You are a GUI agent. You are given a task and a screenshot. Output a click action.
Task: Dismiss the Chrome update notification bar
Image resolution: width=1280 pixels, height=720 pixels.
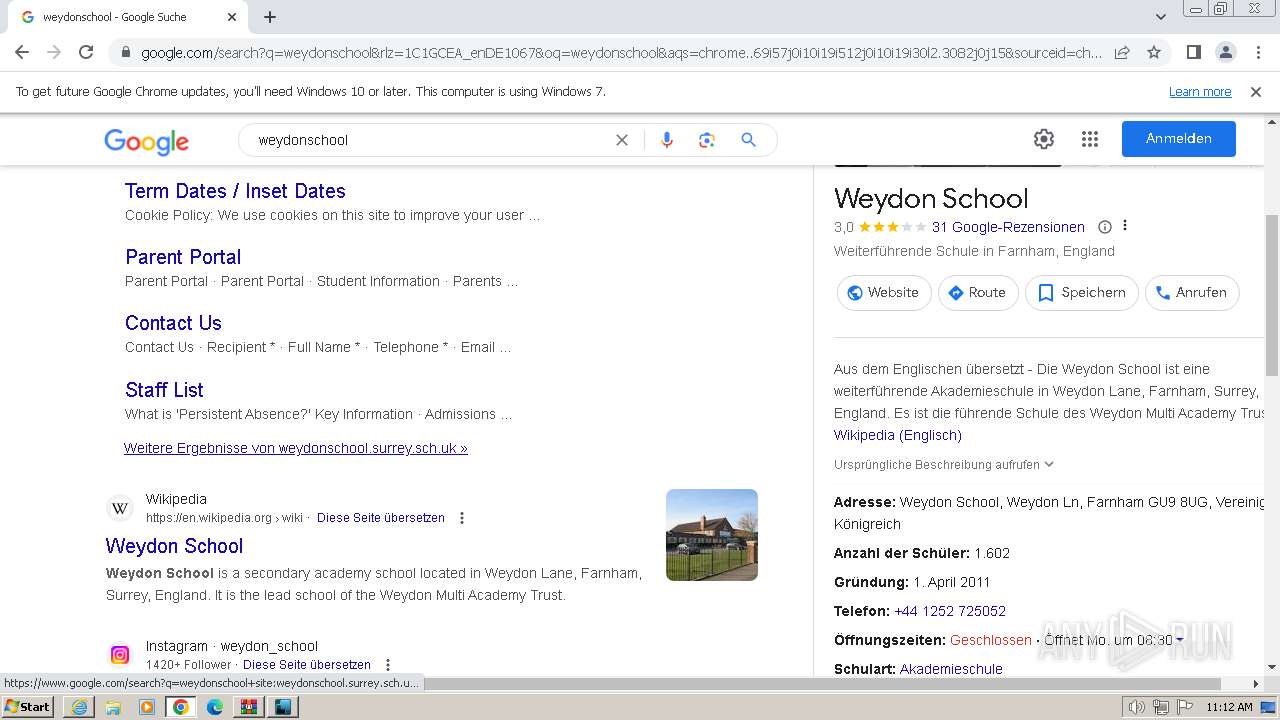1256,92
